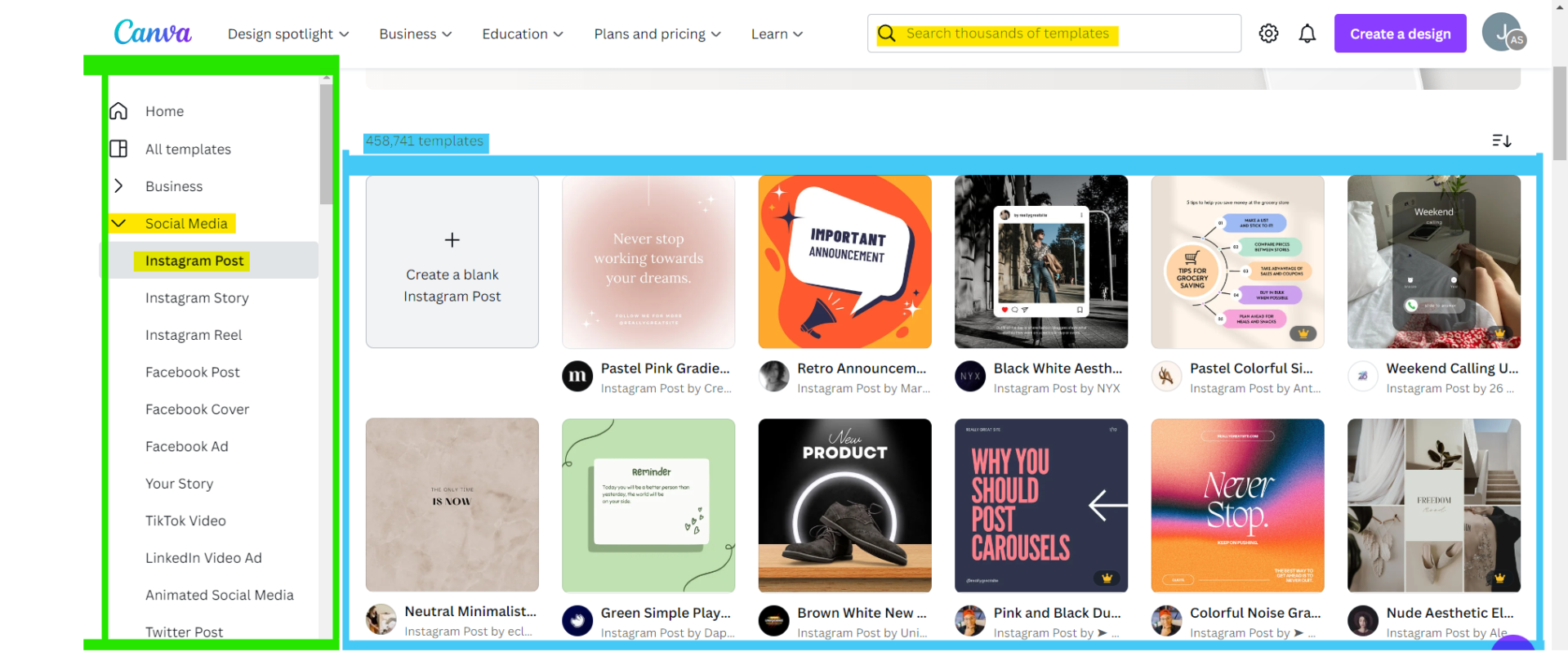Click the sidebar vertical scrollbar
Viewport: 1568px width, 661px height.
coord(326,147)
